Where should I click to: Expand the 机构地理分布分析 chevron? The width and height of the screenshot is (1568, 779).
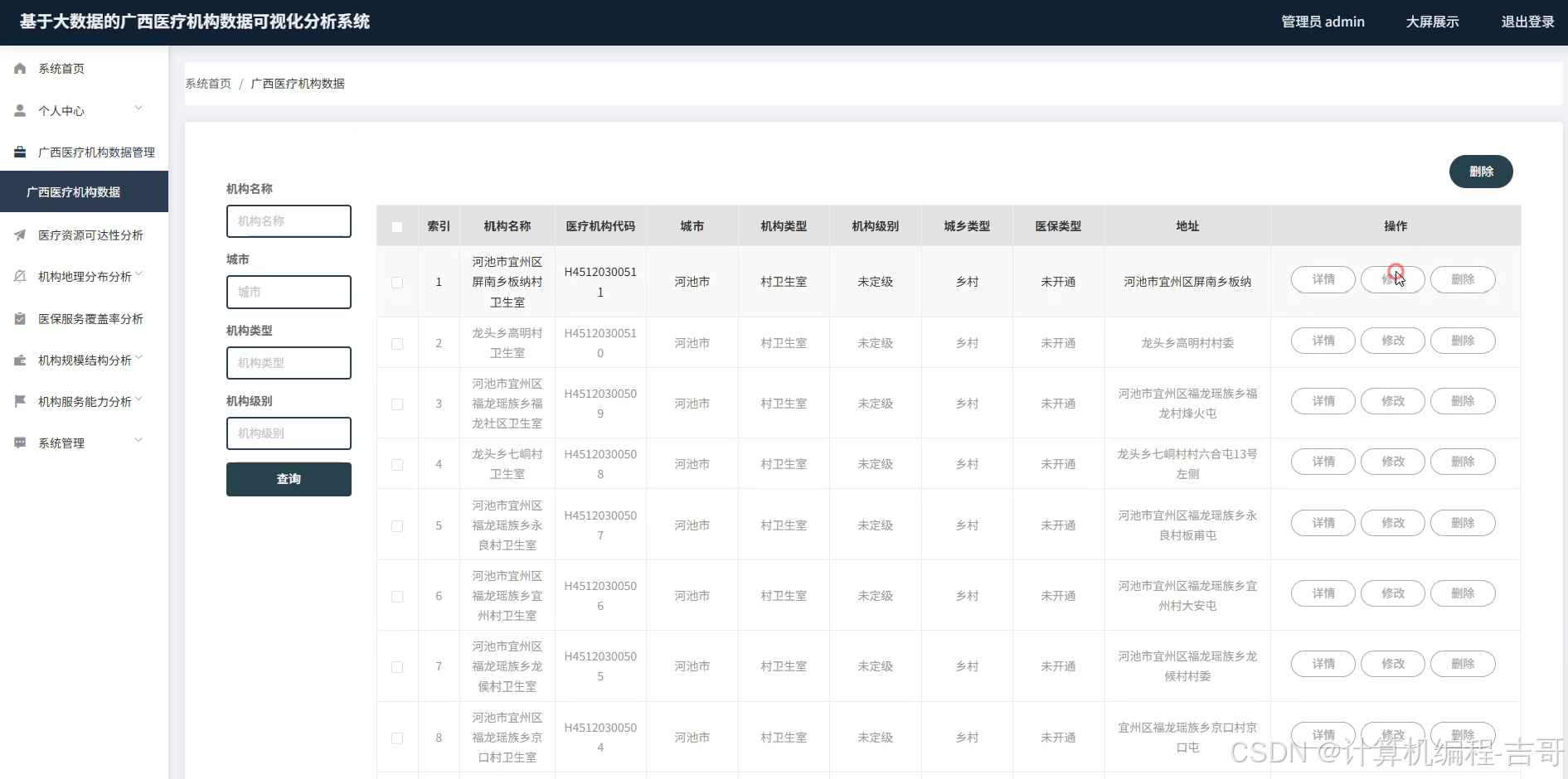(138, 273)
